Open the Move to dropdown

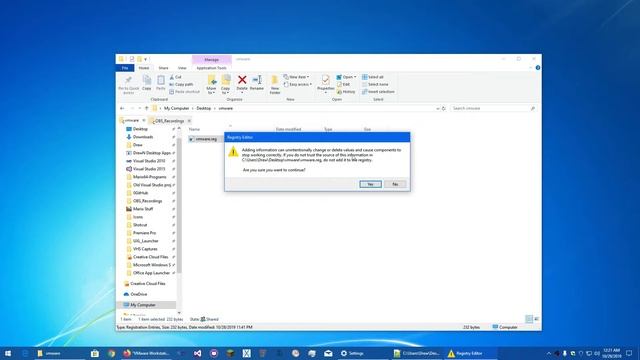211,84
